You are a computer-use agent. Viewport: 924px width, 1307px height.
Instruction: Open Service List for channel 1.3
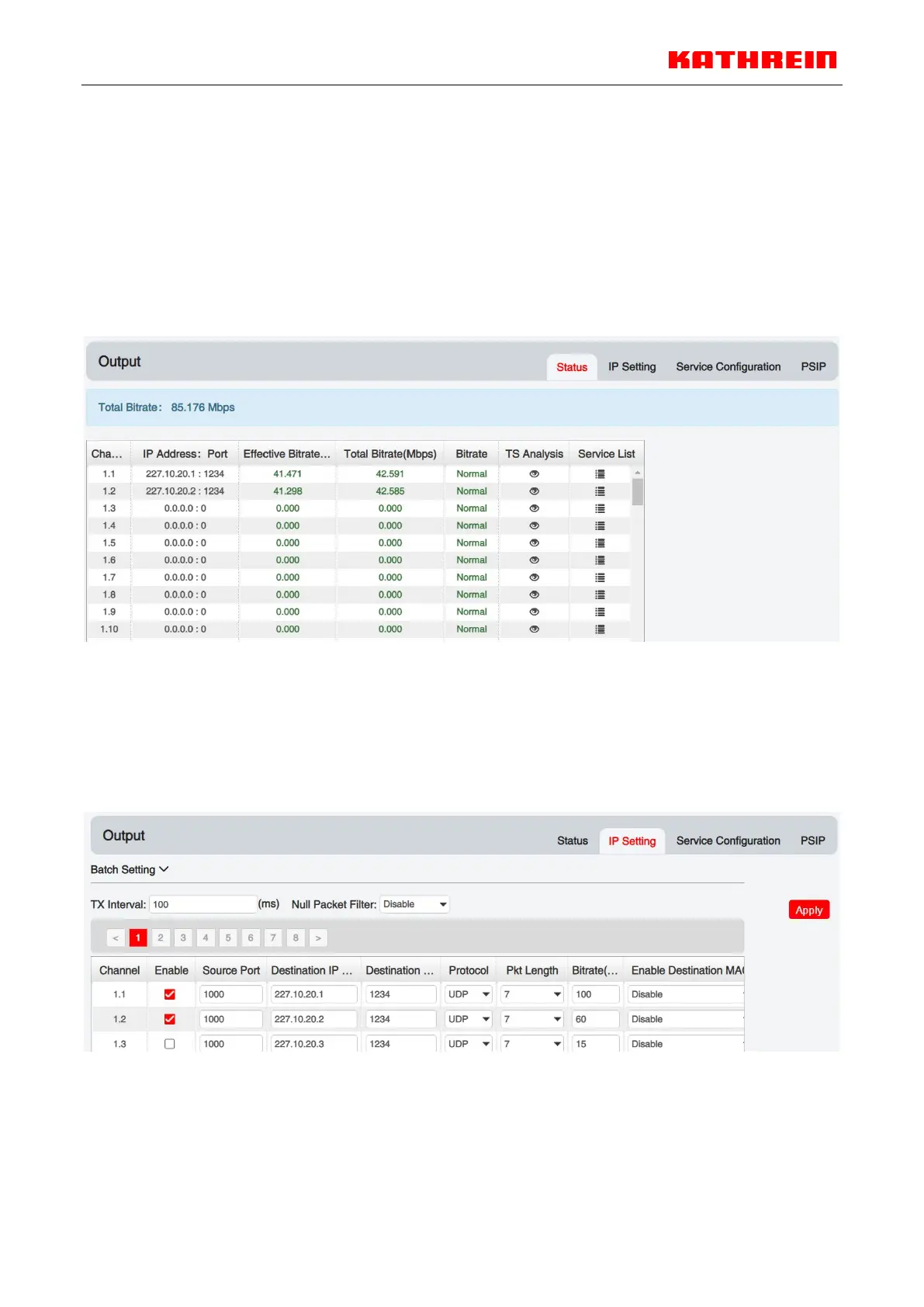point(600,508)
